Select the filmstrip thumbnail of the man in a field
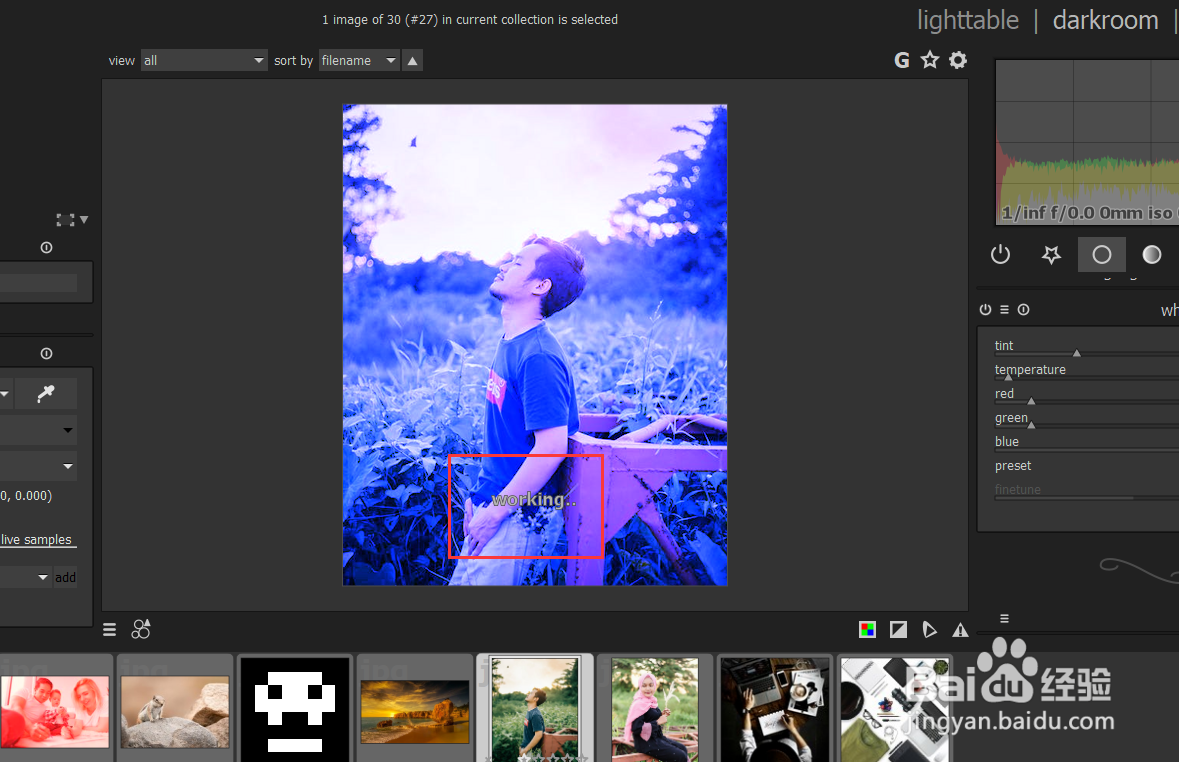 tap(535, 709)
